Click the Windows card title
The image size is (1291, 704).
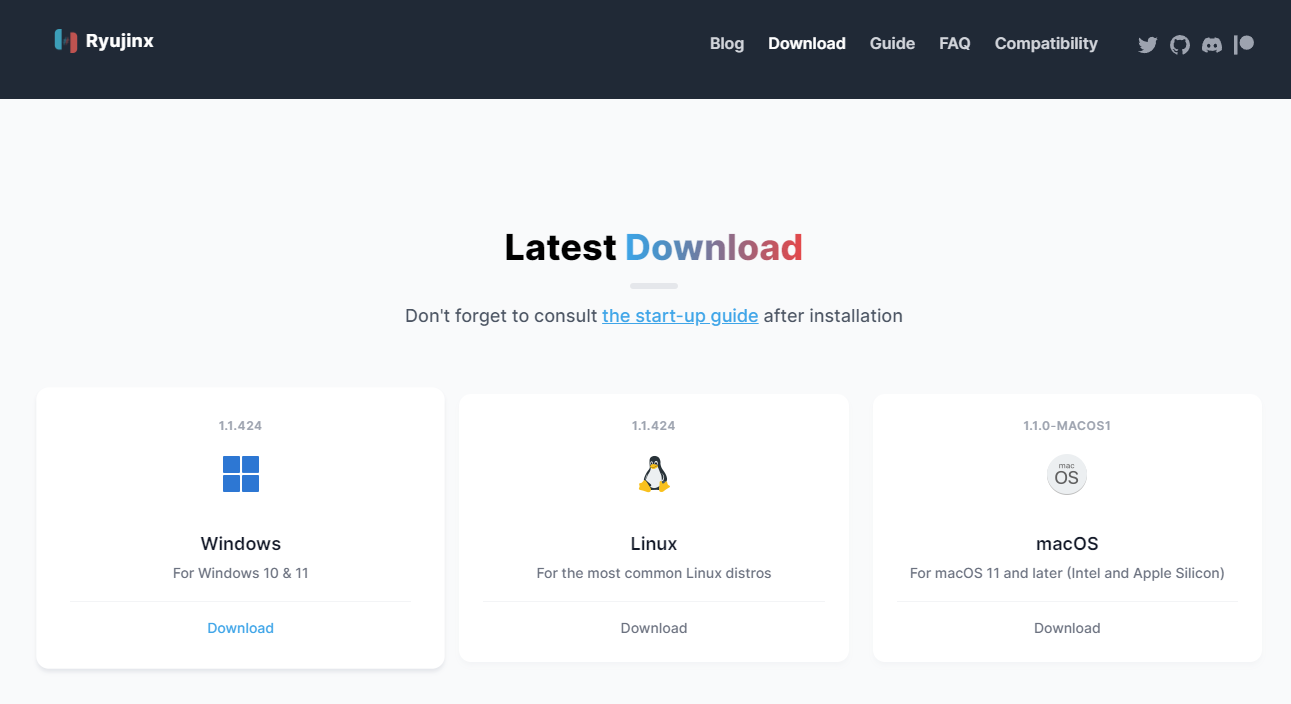coord(241,544)
